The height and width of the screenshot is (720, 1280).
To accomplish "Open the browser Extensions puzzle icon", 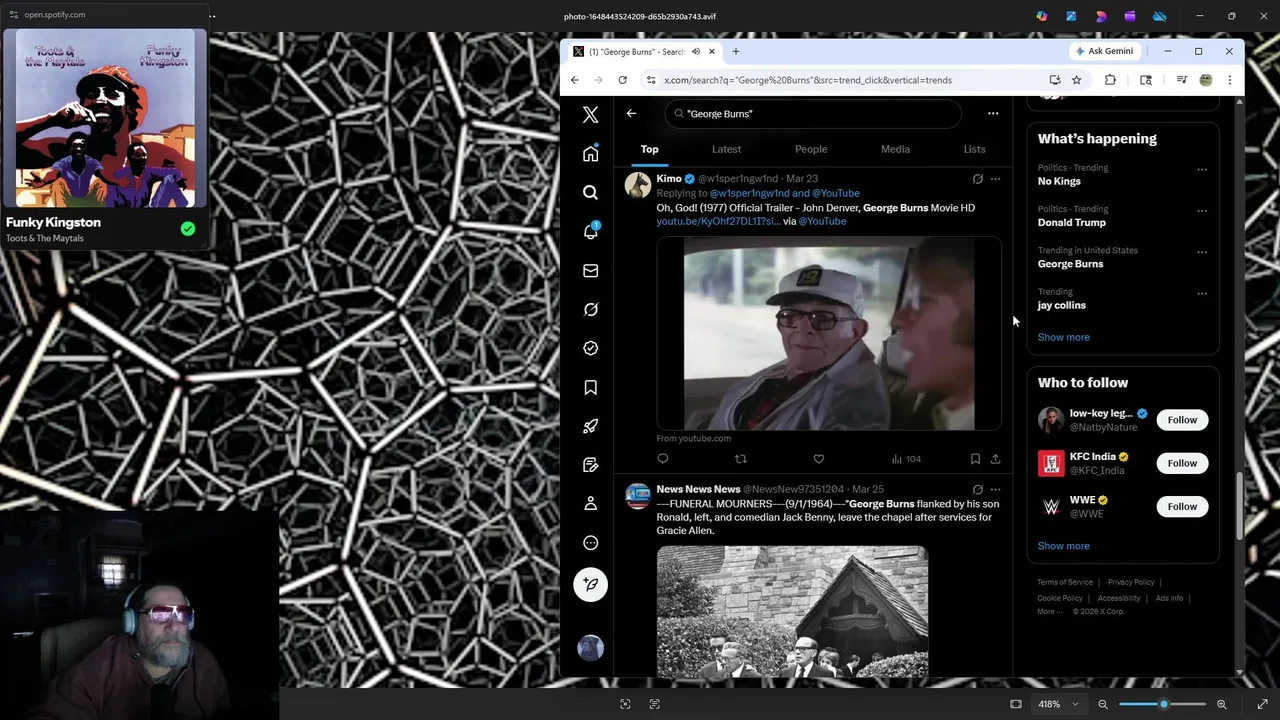I will click(1110, 80).
